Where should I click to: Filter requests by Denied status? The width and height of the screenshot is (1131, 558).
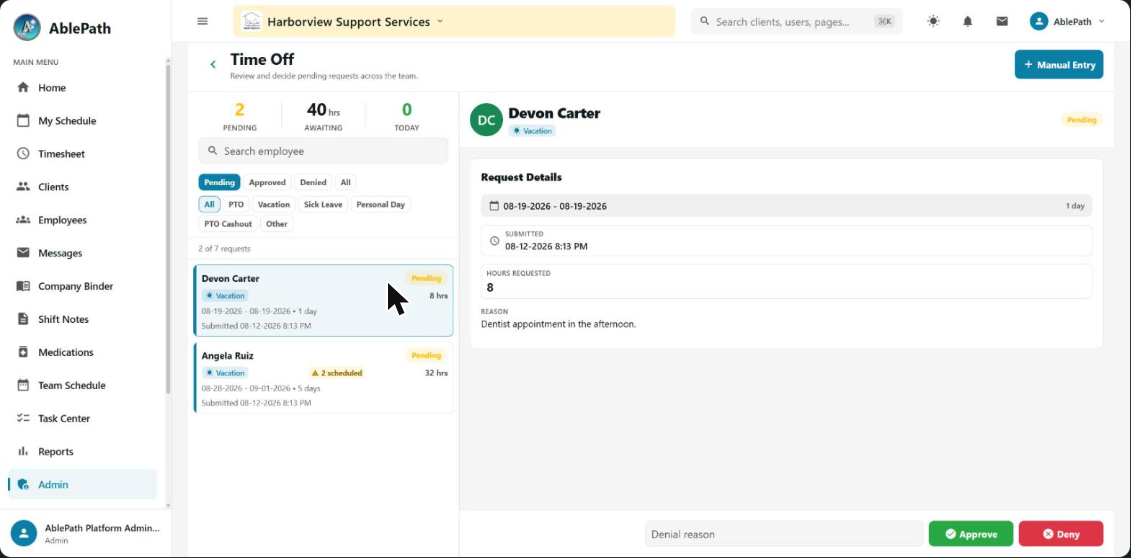(x=313, y=182)
